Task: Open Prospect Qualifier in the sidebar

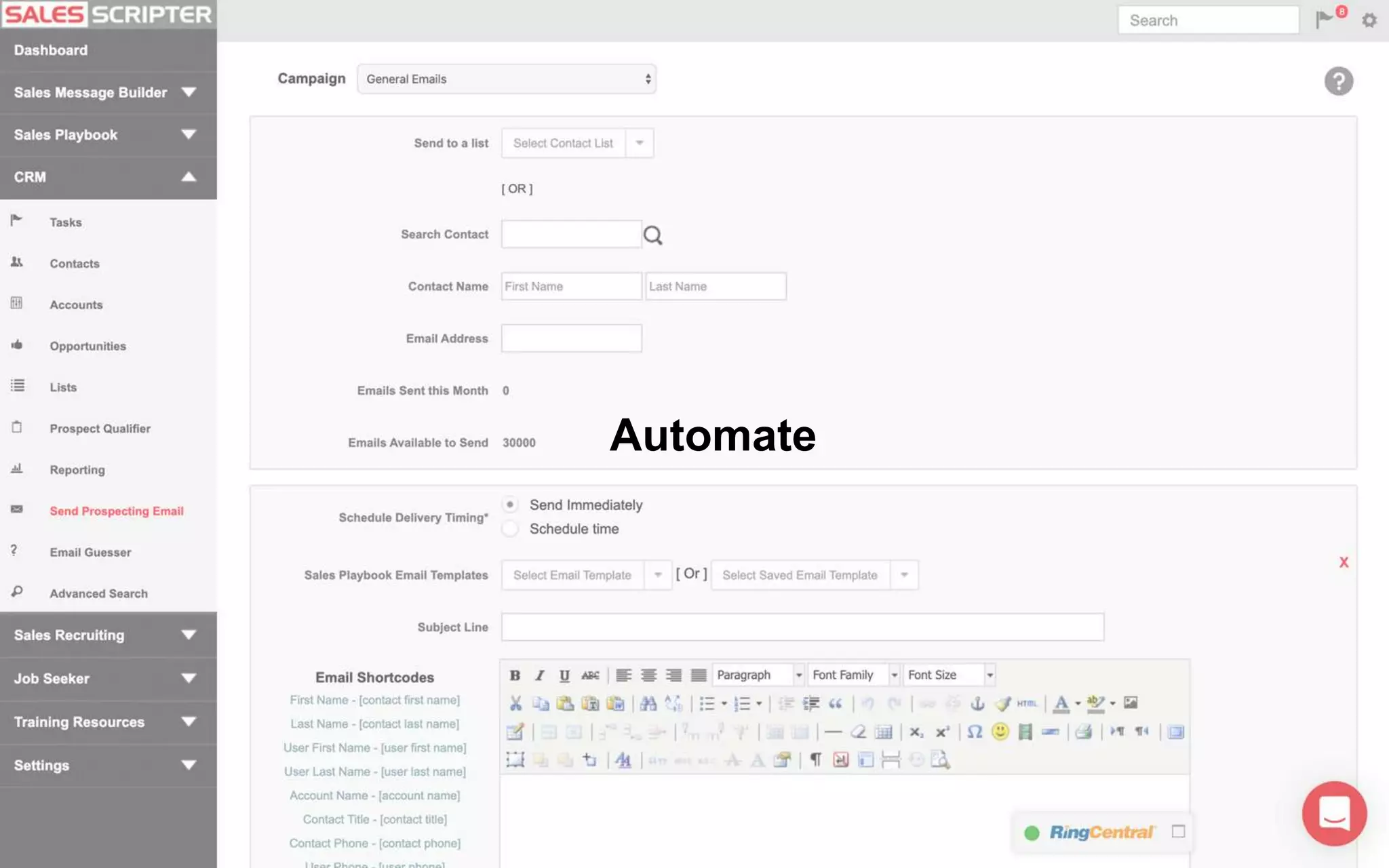Action: pyautogui.click(x=100, y=429)
